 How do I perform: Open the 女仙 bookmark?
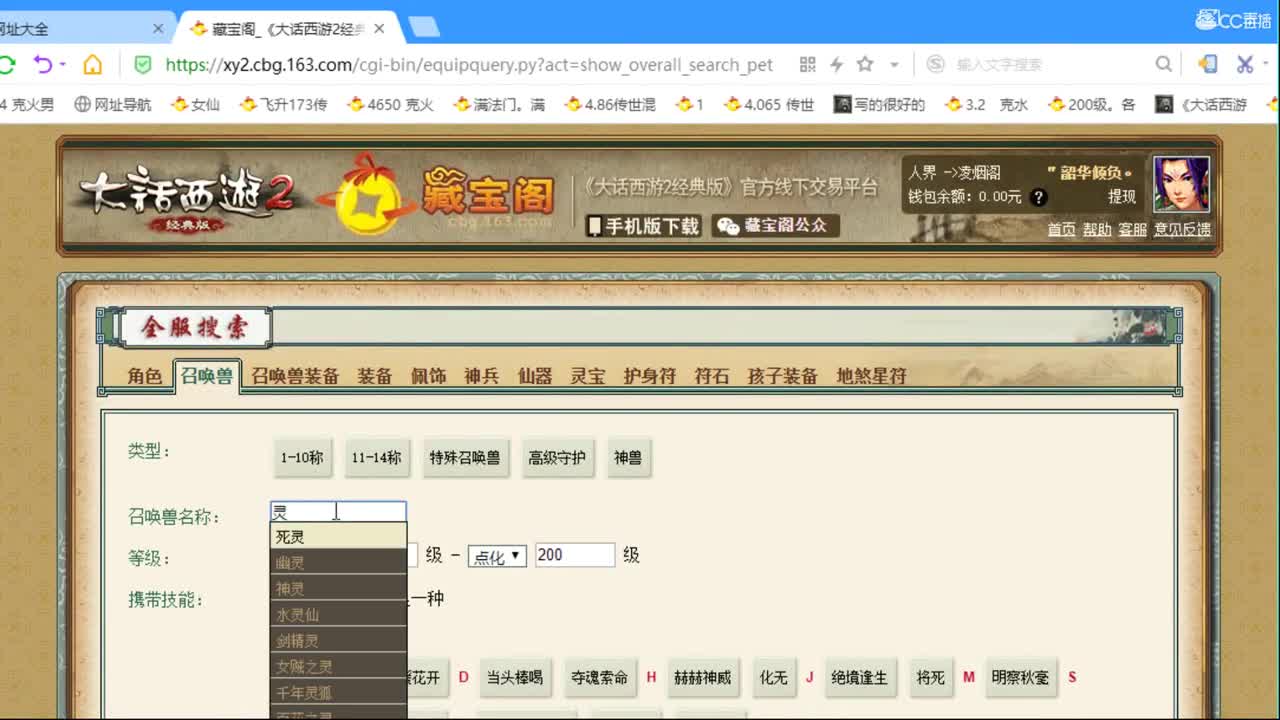point(196,104)
